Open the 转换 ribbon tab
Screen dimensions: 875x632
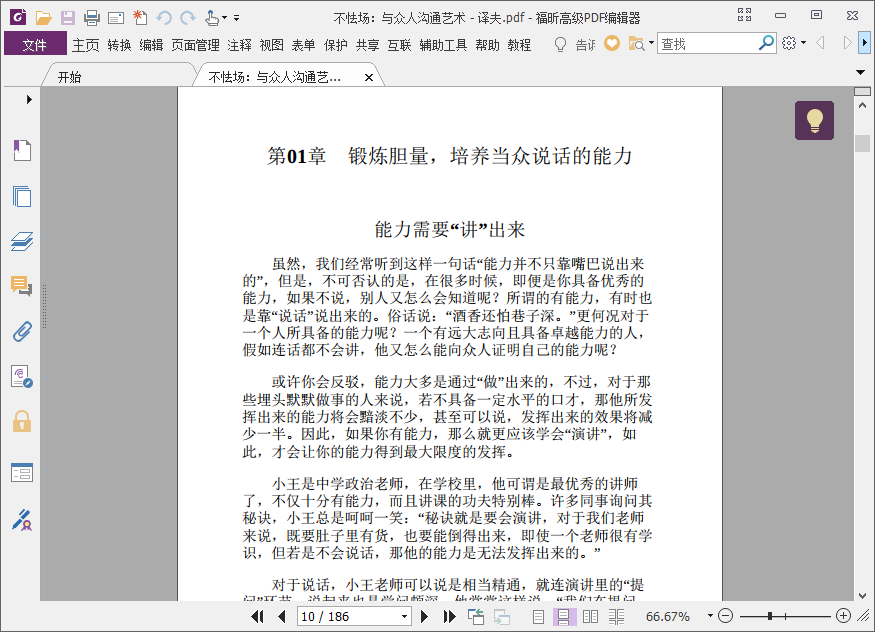click(x=119, y=45)
